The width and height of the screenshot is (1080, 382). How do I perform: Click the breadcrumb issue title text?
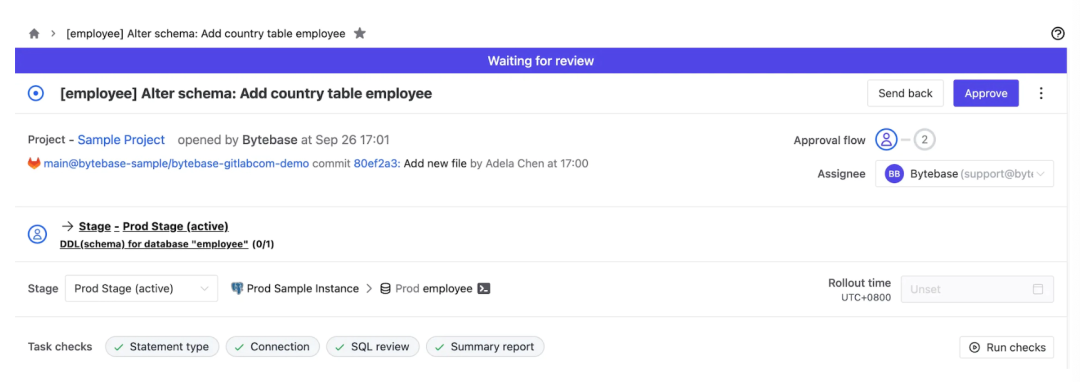[x=206, y=33]
